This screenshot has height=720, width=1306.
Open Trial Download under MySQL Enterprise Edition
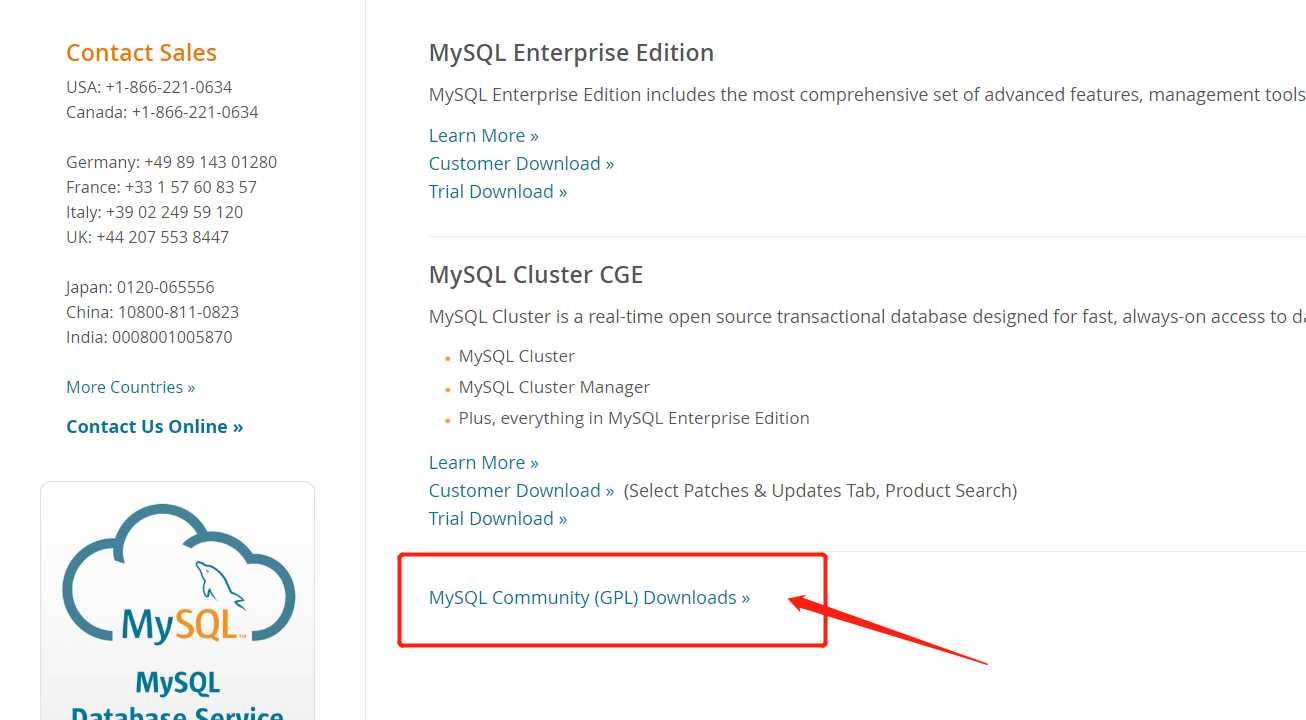coord(498,192)
